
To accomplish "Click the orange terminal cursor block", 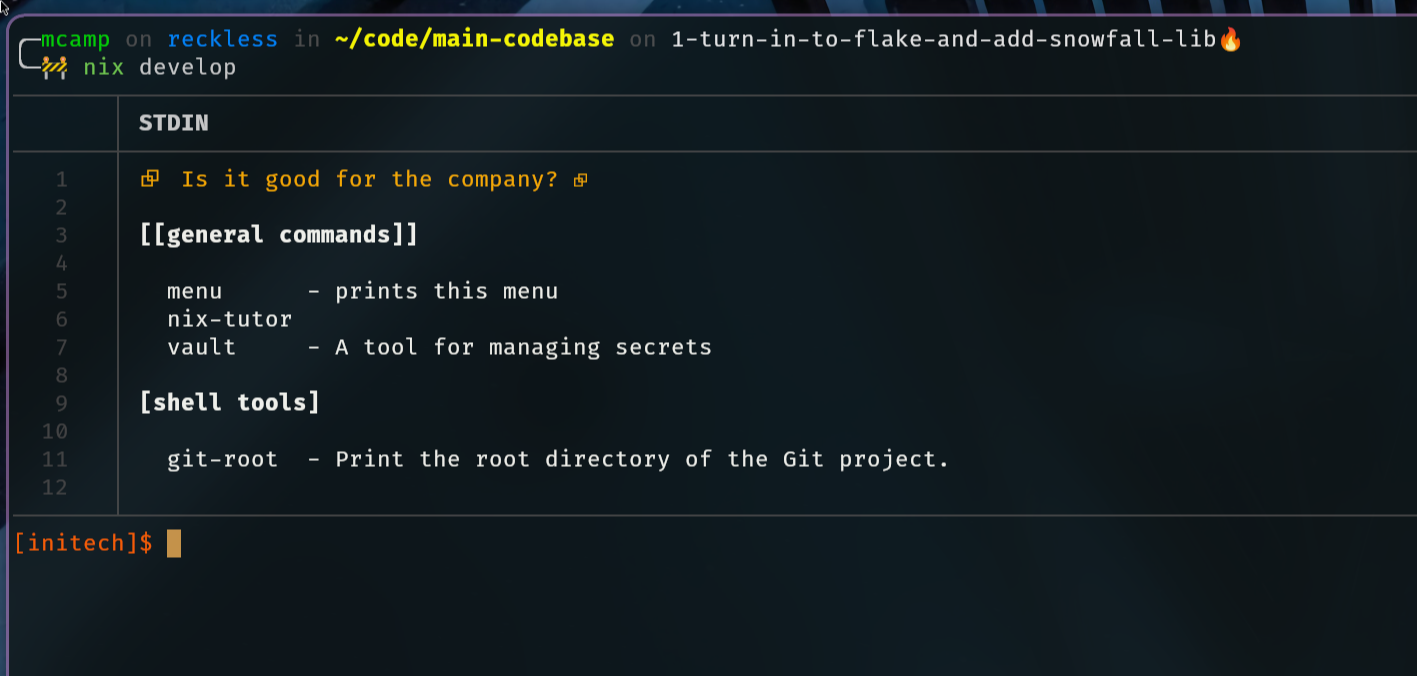I will [x=174, y=543].
